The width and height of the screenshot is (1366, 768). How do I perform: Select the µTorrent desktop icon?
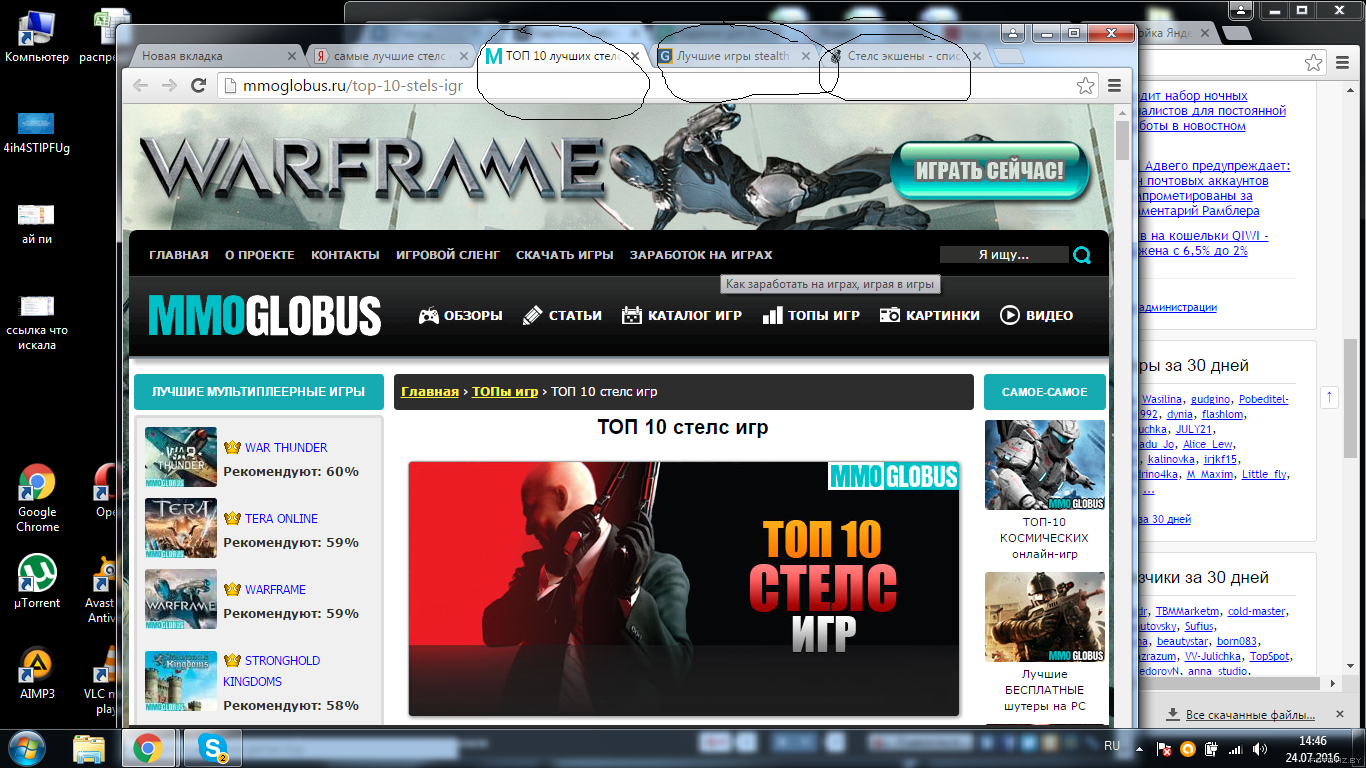coord(37,582)
